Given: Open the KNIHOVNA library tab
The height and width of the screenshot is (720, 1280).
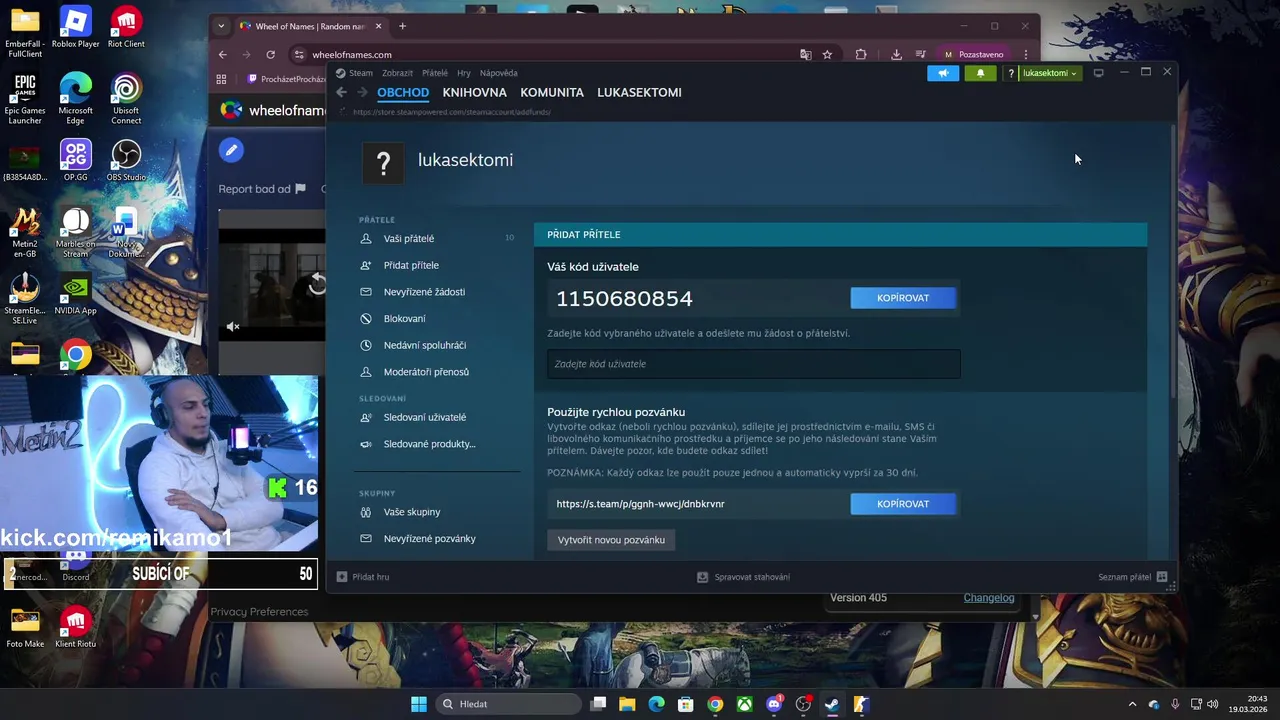Looking at the screenshot, I should pyautogui.click(x=475, y=92).
